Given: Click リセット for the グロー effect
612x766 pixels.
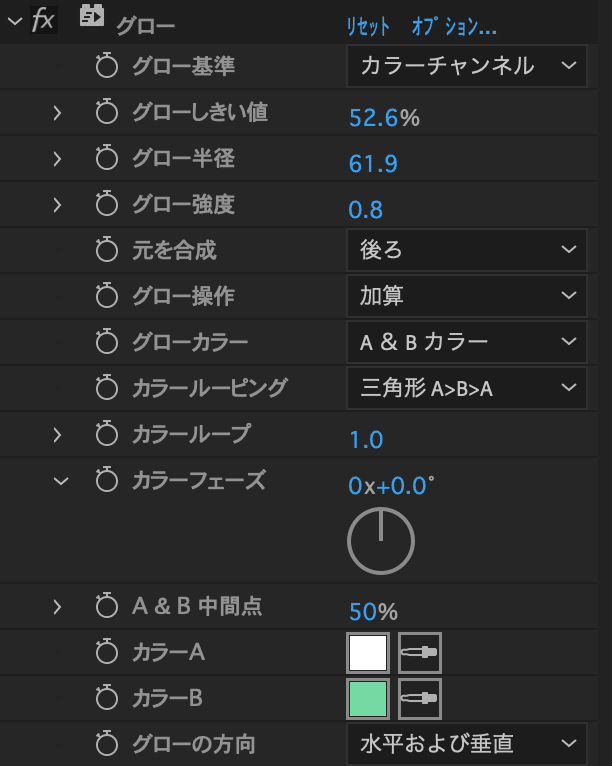Looking at the screenshot, I should (368, 26).
